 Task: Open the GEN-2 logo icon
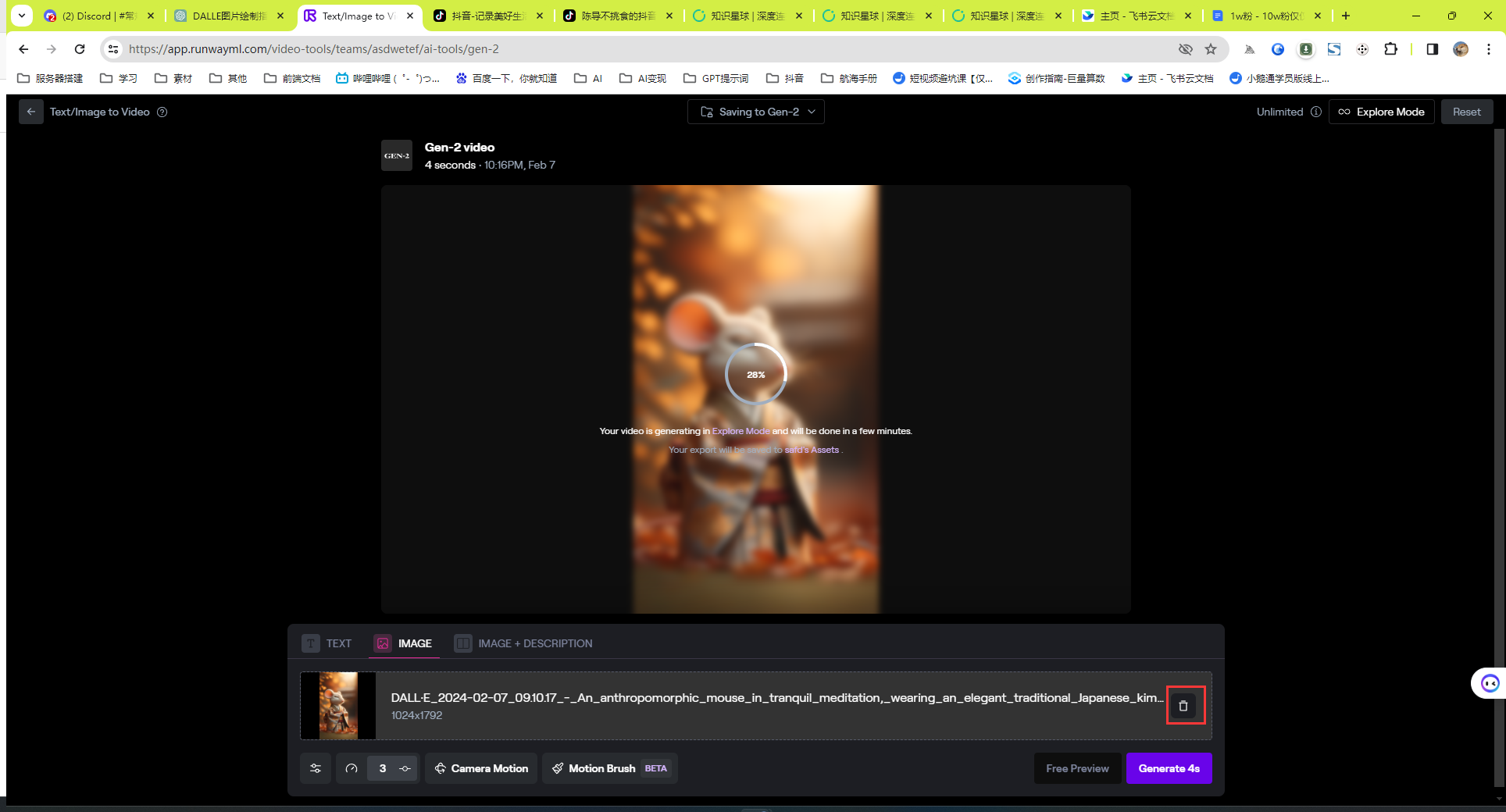(x=397, y=155)
